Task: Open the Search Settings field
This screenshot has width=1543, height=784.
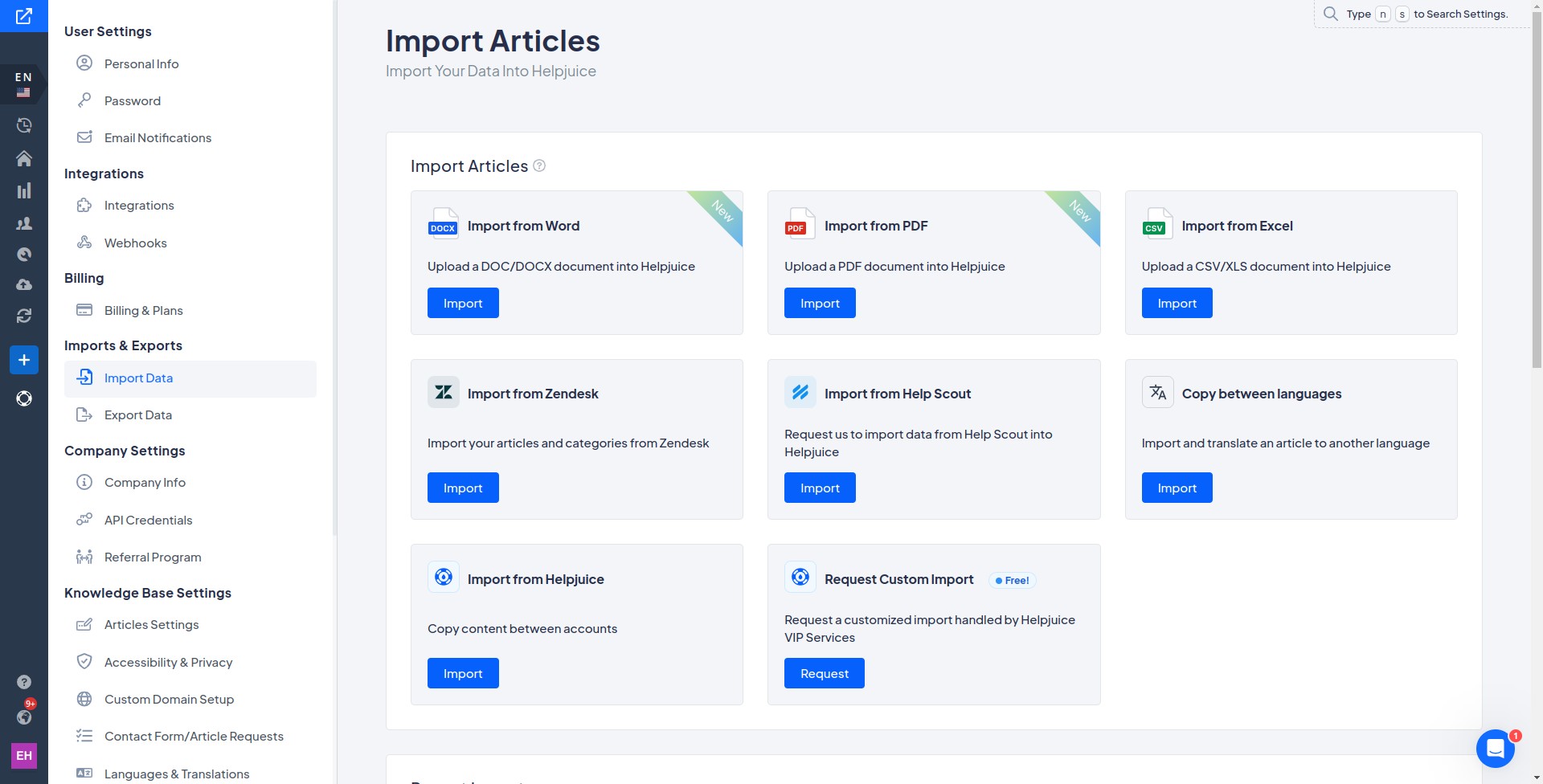Action: 1421,14
